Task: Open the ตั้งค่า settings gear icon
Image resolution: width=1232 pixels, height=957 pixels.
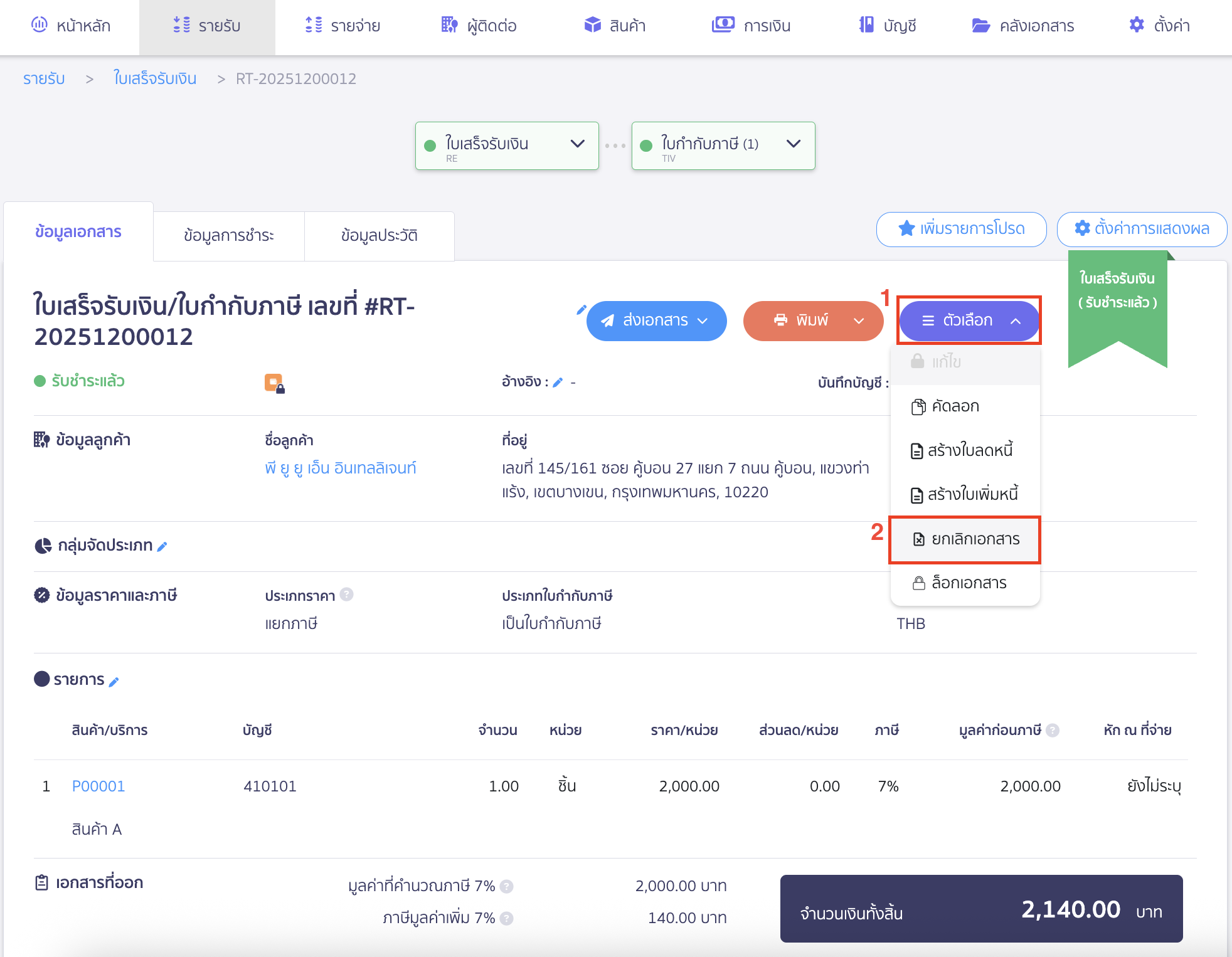Action: click(1136, 25)
